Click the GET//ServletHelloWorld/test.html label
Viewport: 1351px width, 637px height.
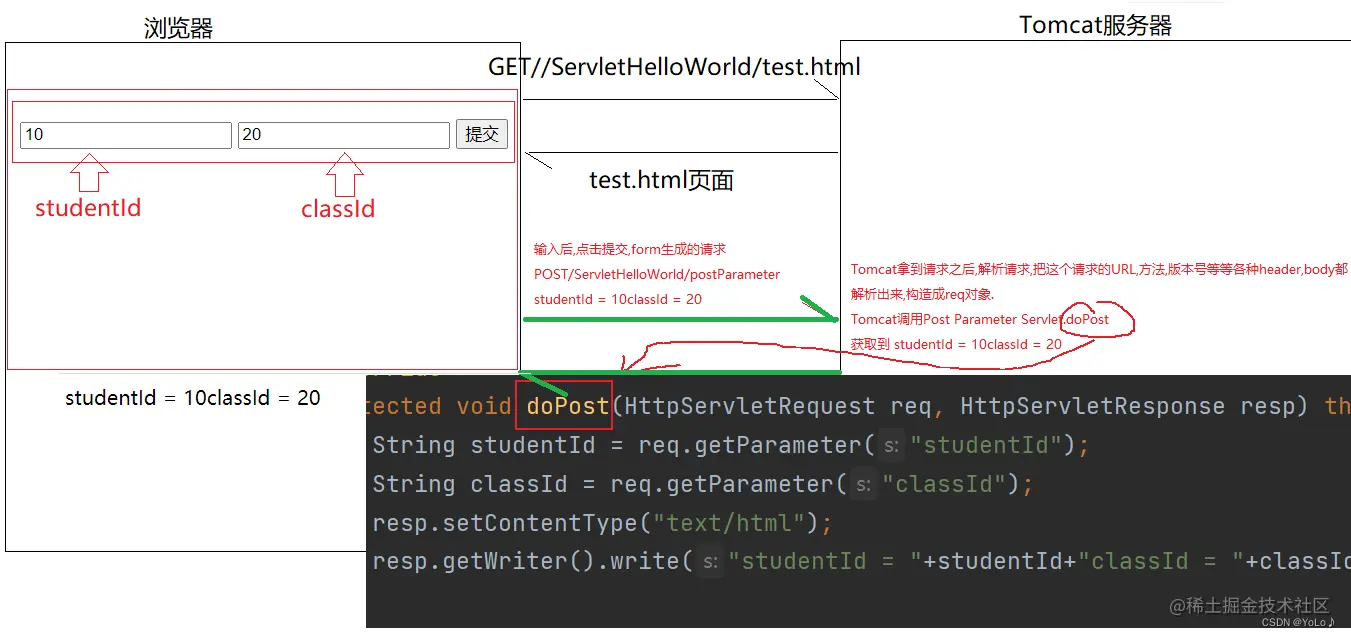point(674,67)
